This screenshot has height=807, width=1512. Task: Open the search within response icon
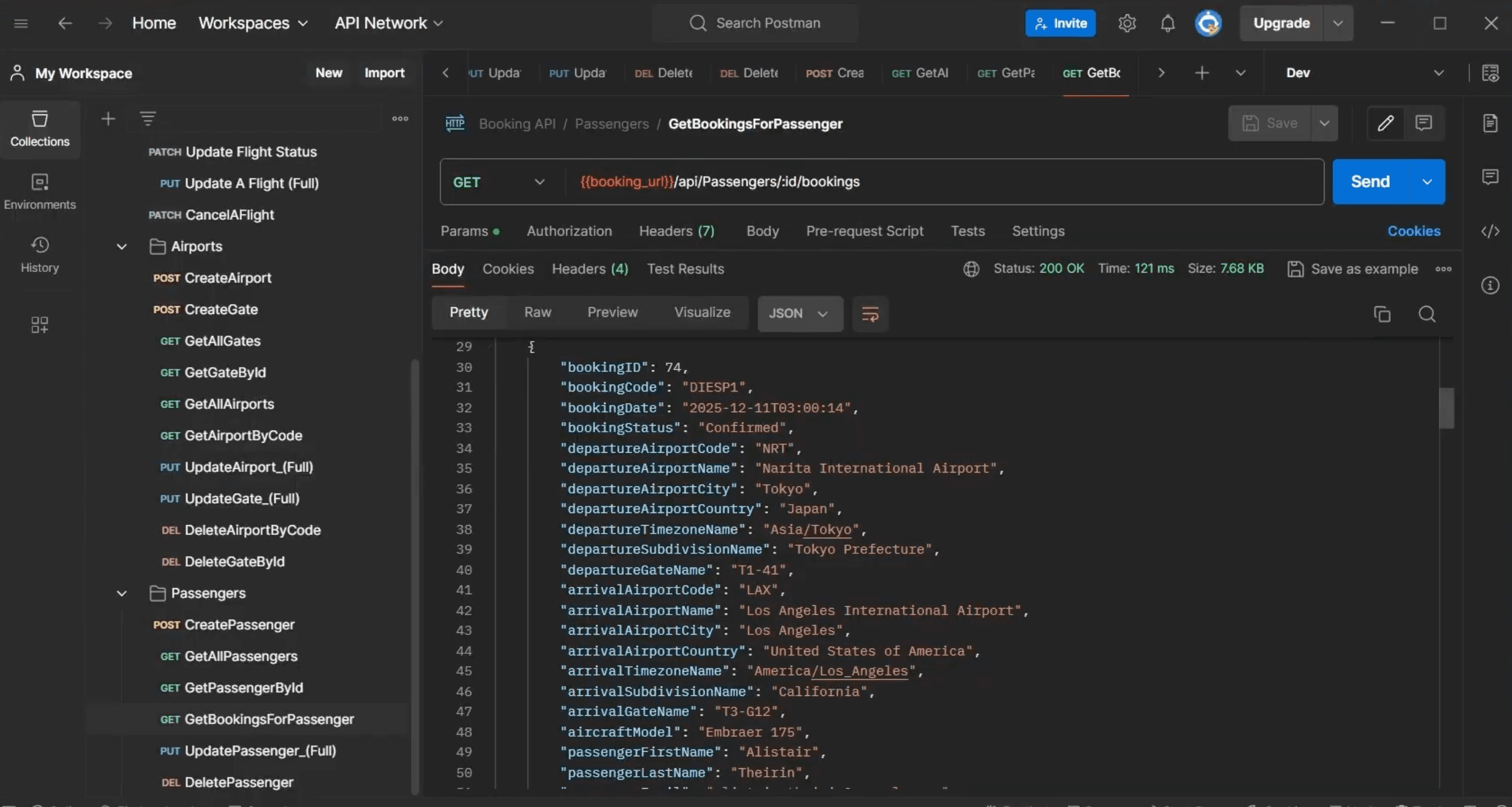pos(1427,315)
